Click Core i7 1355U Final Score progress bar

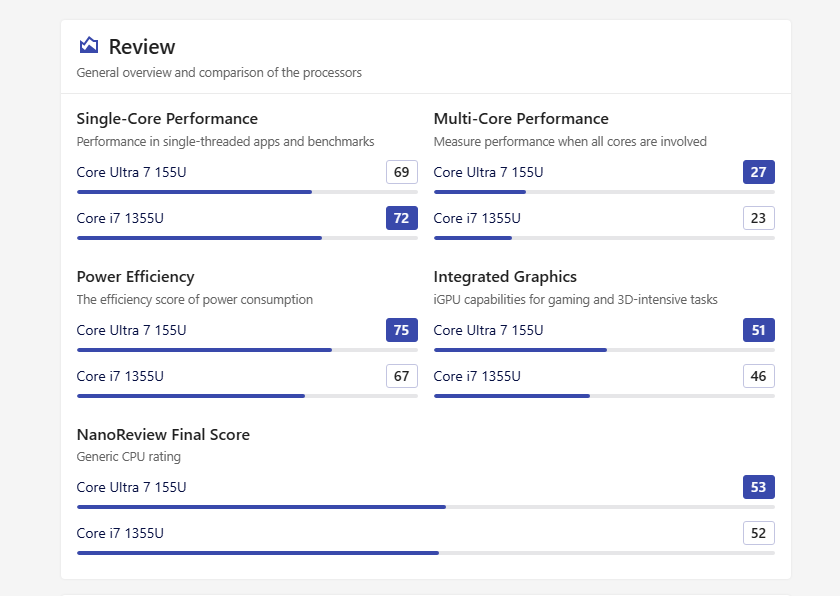[425, 552]
